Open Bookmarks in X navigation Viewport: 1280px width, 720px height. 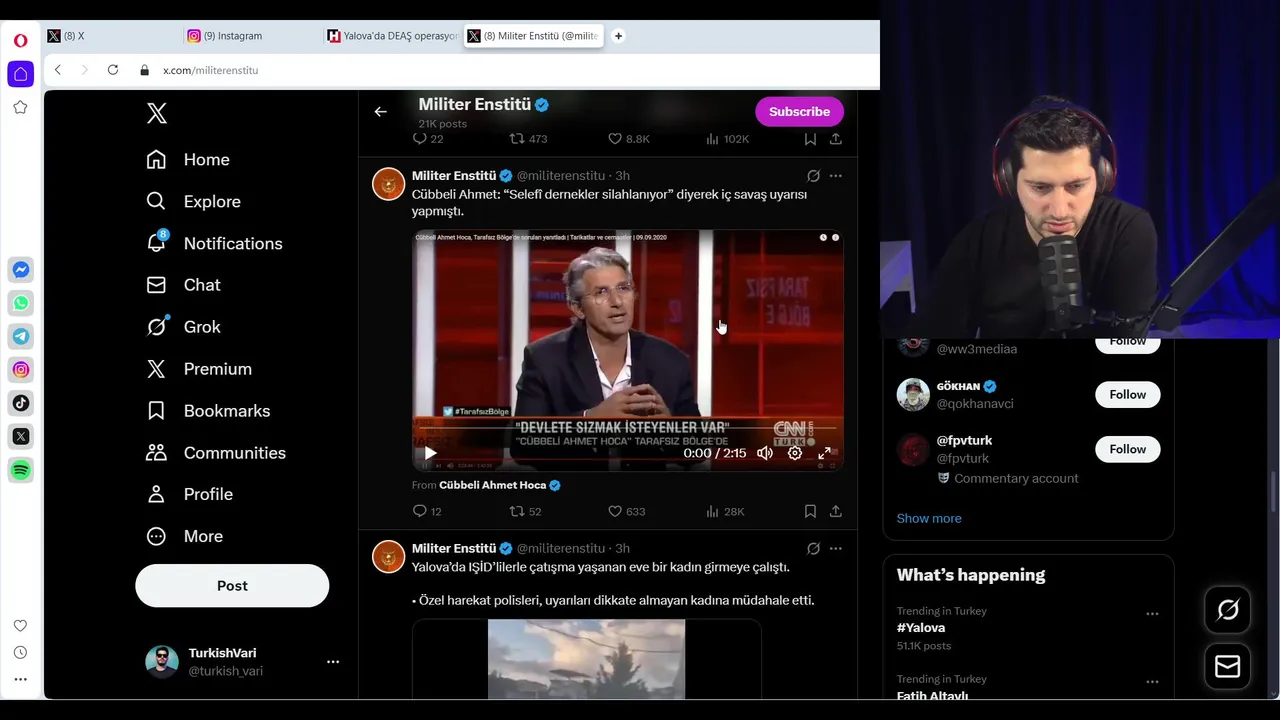pos(208,411)
